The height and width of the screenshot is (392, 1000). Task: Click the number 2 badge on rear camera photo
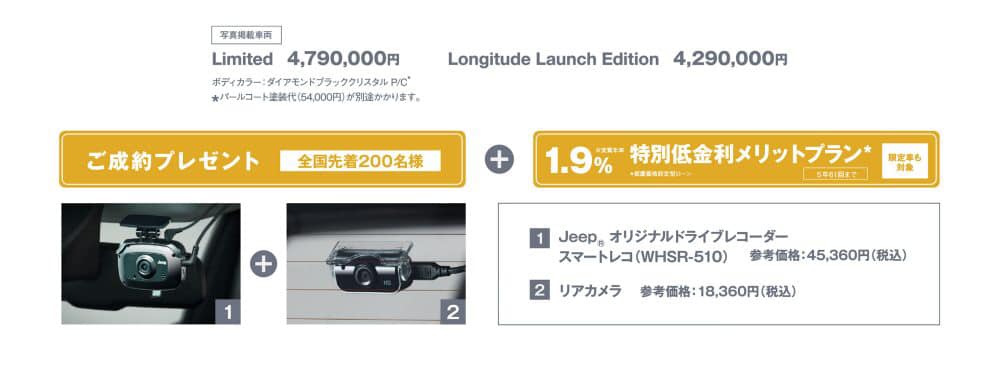coord(453,312)
